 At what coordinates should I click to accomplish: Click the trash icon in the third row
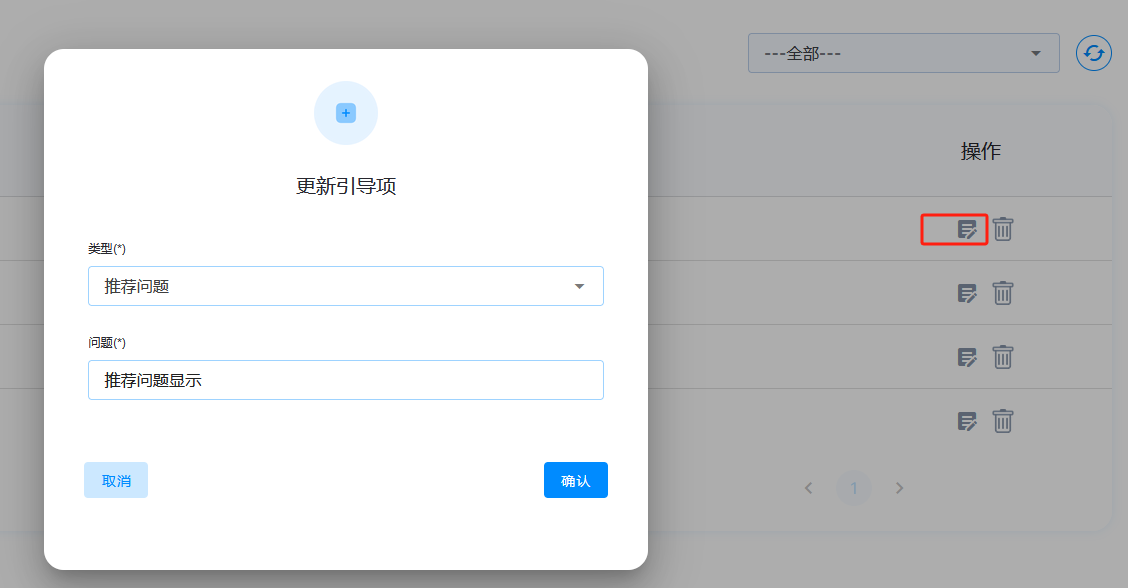(x=1003, y=357)
